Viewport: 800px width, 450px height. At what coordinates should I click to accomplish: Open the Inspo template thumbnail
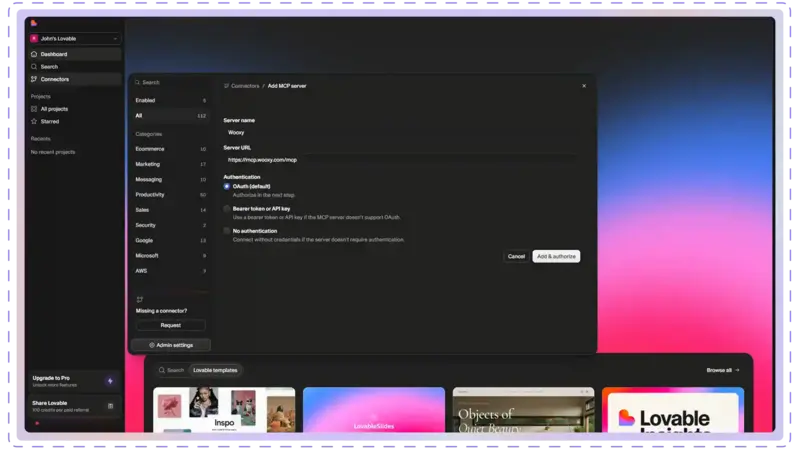(224, 410)
